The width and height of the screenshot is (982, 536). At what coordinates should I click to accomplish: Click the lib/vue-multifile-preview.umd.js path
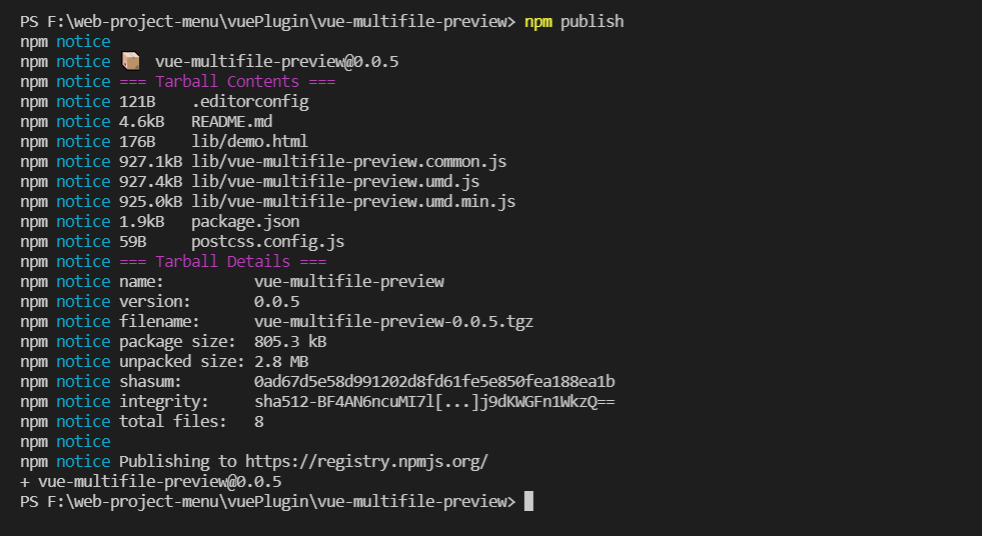tap(336, 181)
